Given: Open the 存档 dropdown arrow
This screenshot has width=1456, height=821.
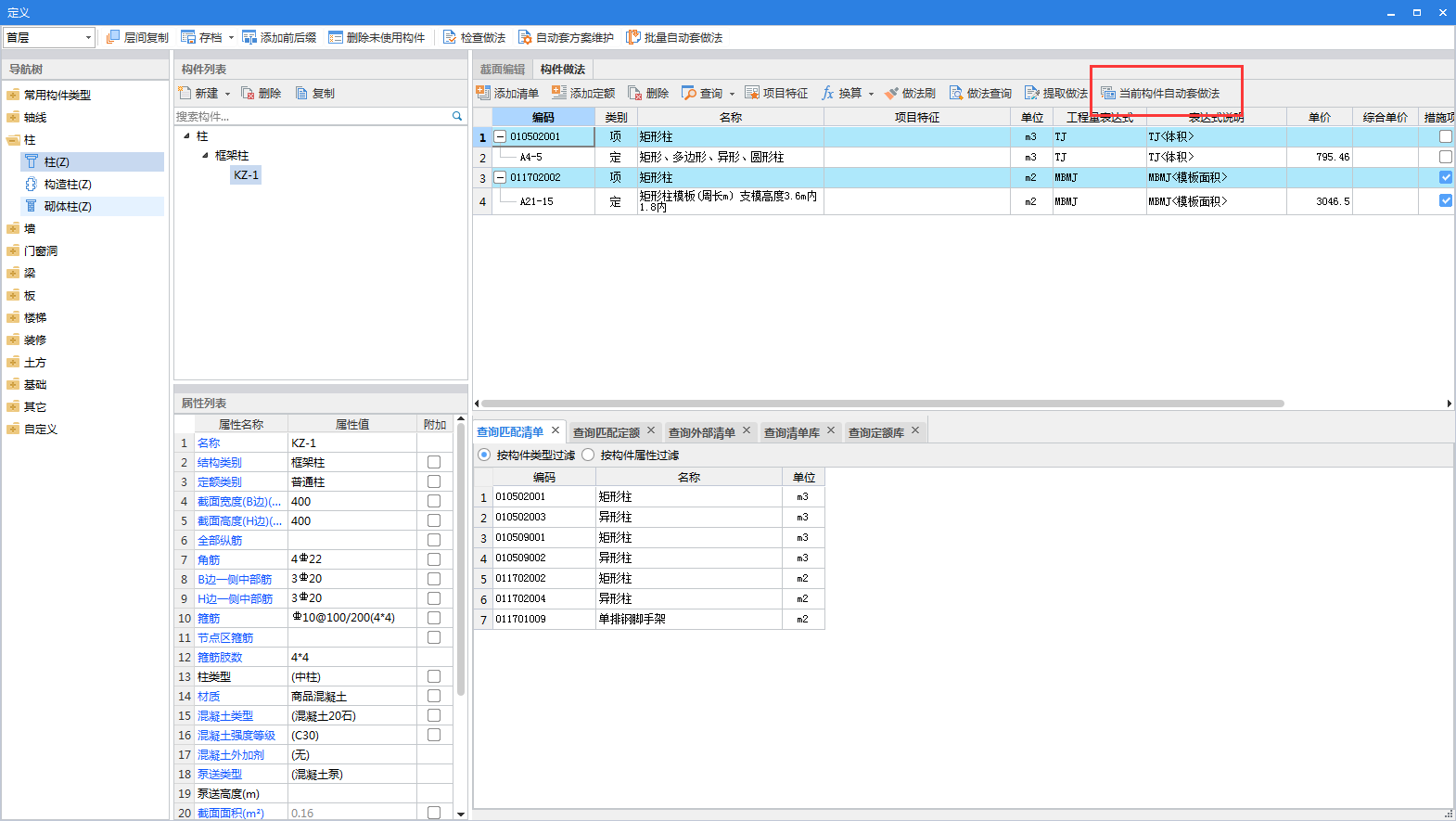Looking at the screenshot, I should pyautogui.click(x=231, y=38).
